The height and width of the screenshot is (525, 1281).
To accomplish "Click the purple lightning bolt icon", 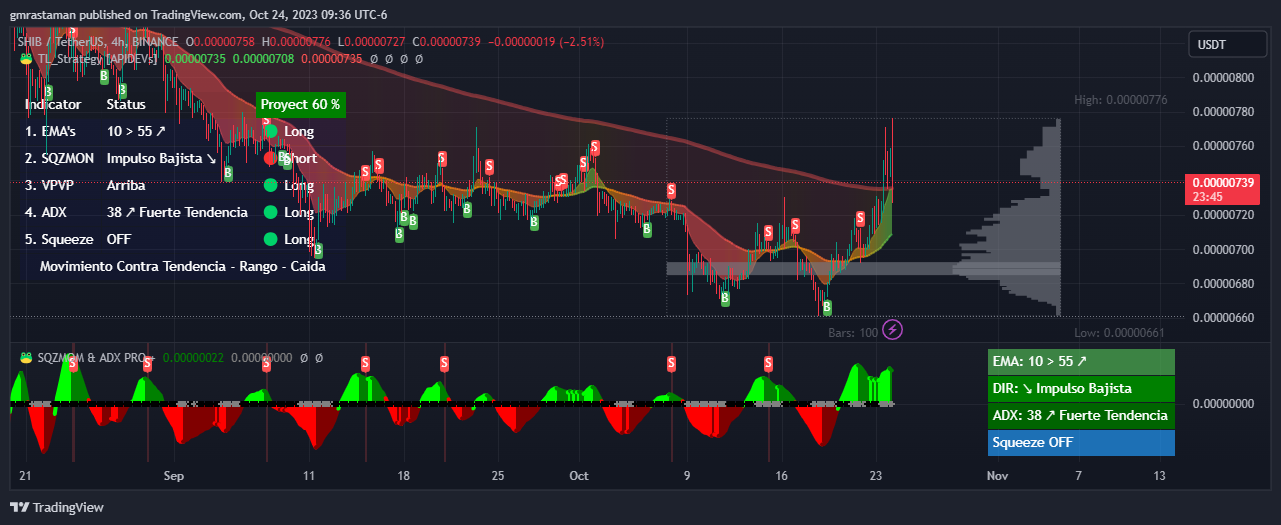I will pyautogui.click(x=893, y=329).
